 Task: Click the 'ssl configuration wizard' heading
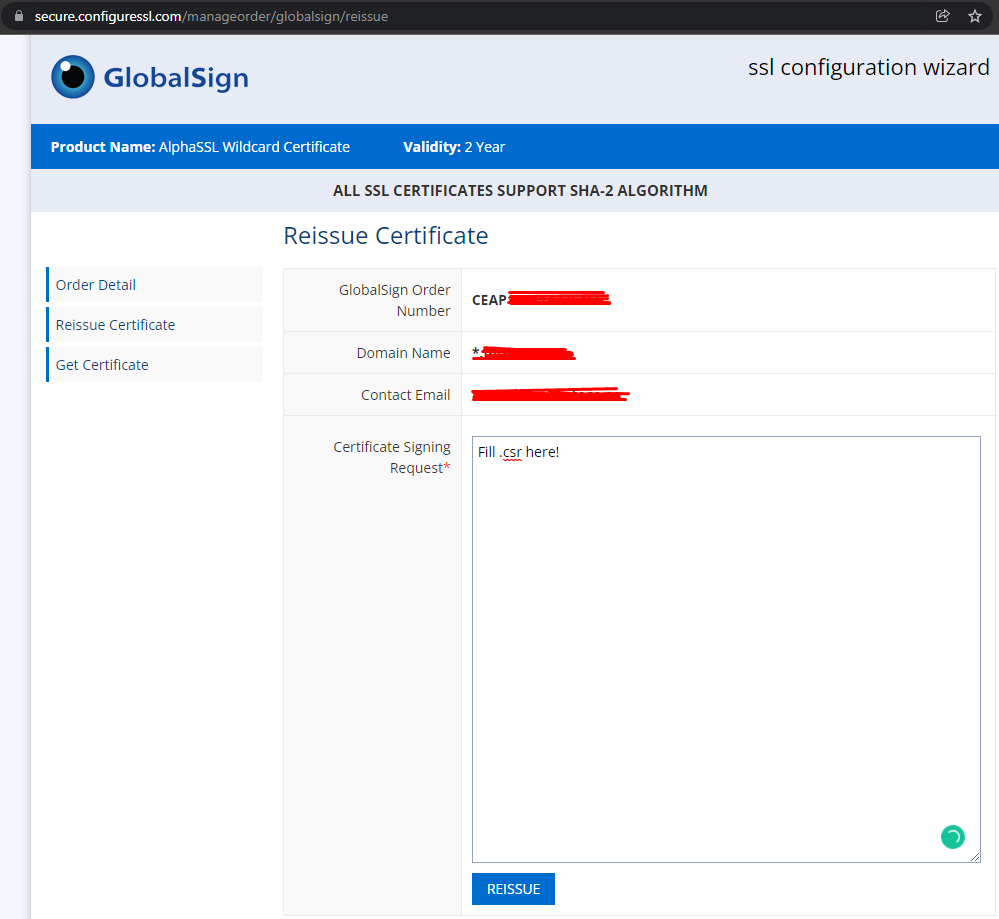pos(868,67)
